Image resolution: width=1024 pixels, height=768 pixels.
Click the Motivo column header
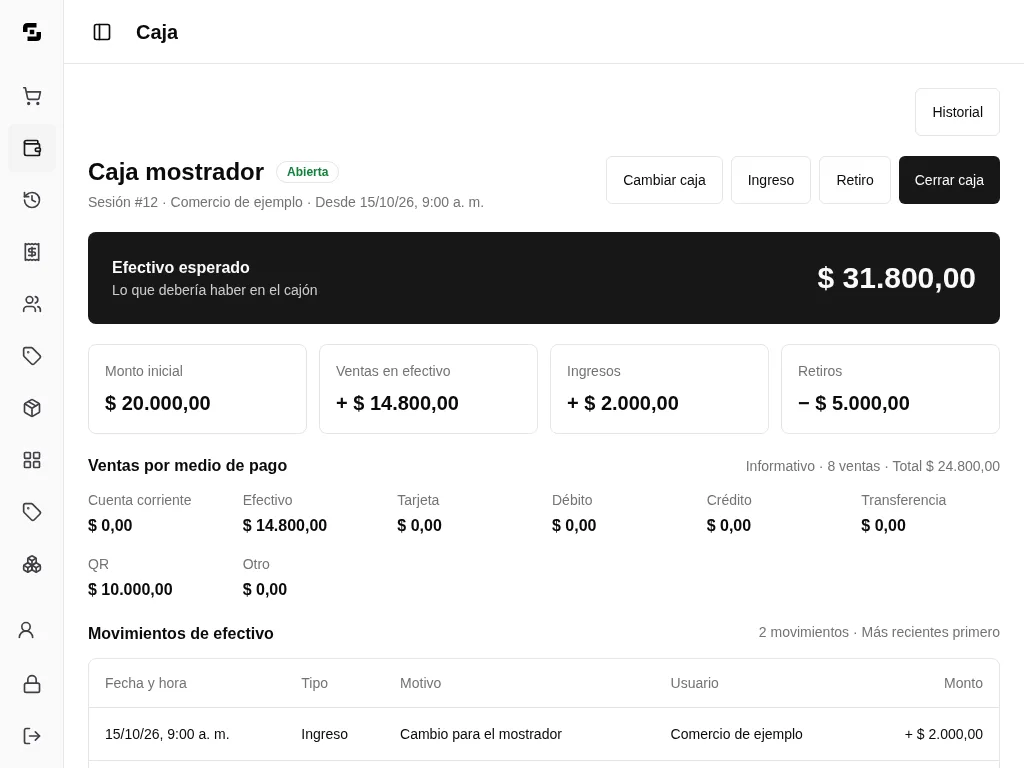tap(421, 683)
